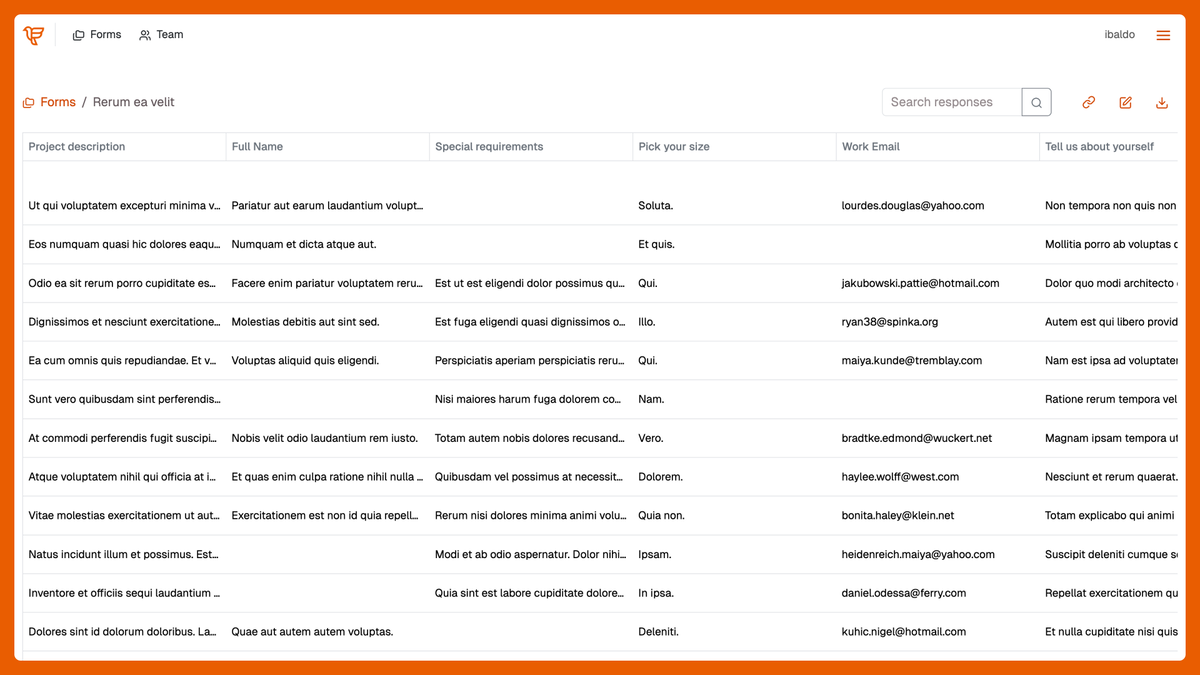Viewport: 1200px width, 675px height.
Task: Open the row starting with Dolores sint id dolorum
Action: click(x=600, y=631)
